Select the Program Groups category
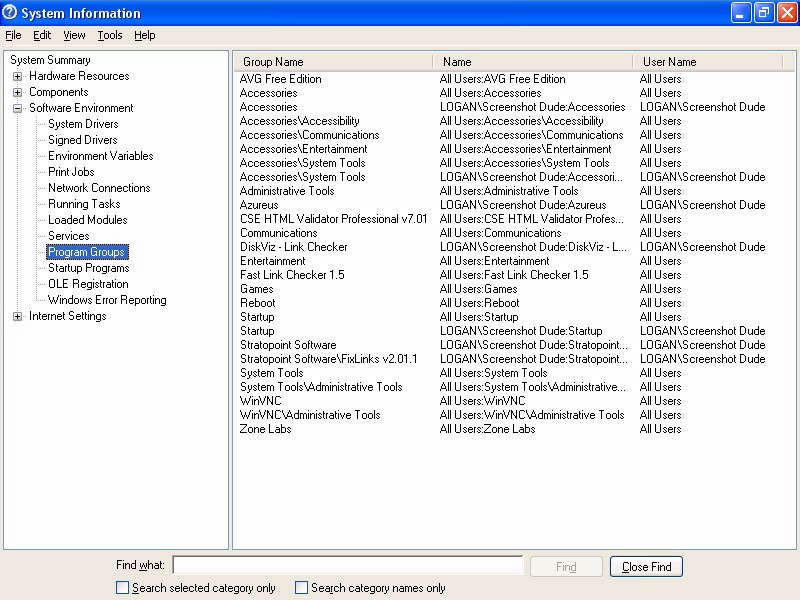 pyautogui.click(x=87, y=252)
